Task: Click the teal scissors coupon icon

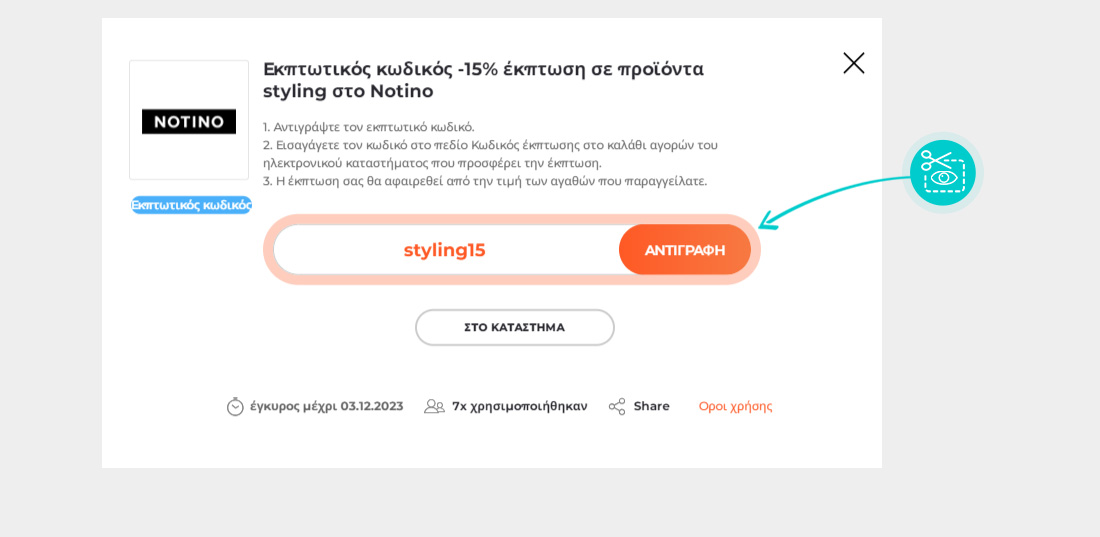Action: [x=942, y=173]
